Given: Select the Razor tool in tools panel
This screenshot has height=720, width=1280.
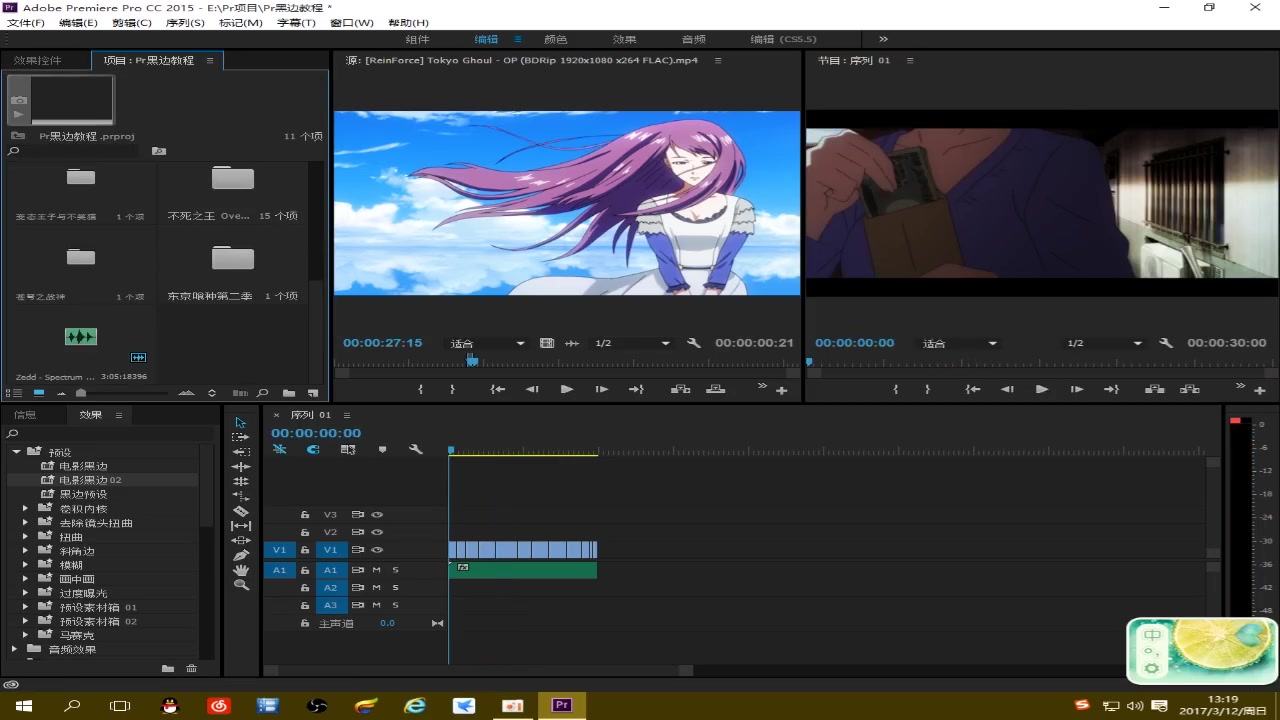Looking at the screenshot, I should point(241,511).
